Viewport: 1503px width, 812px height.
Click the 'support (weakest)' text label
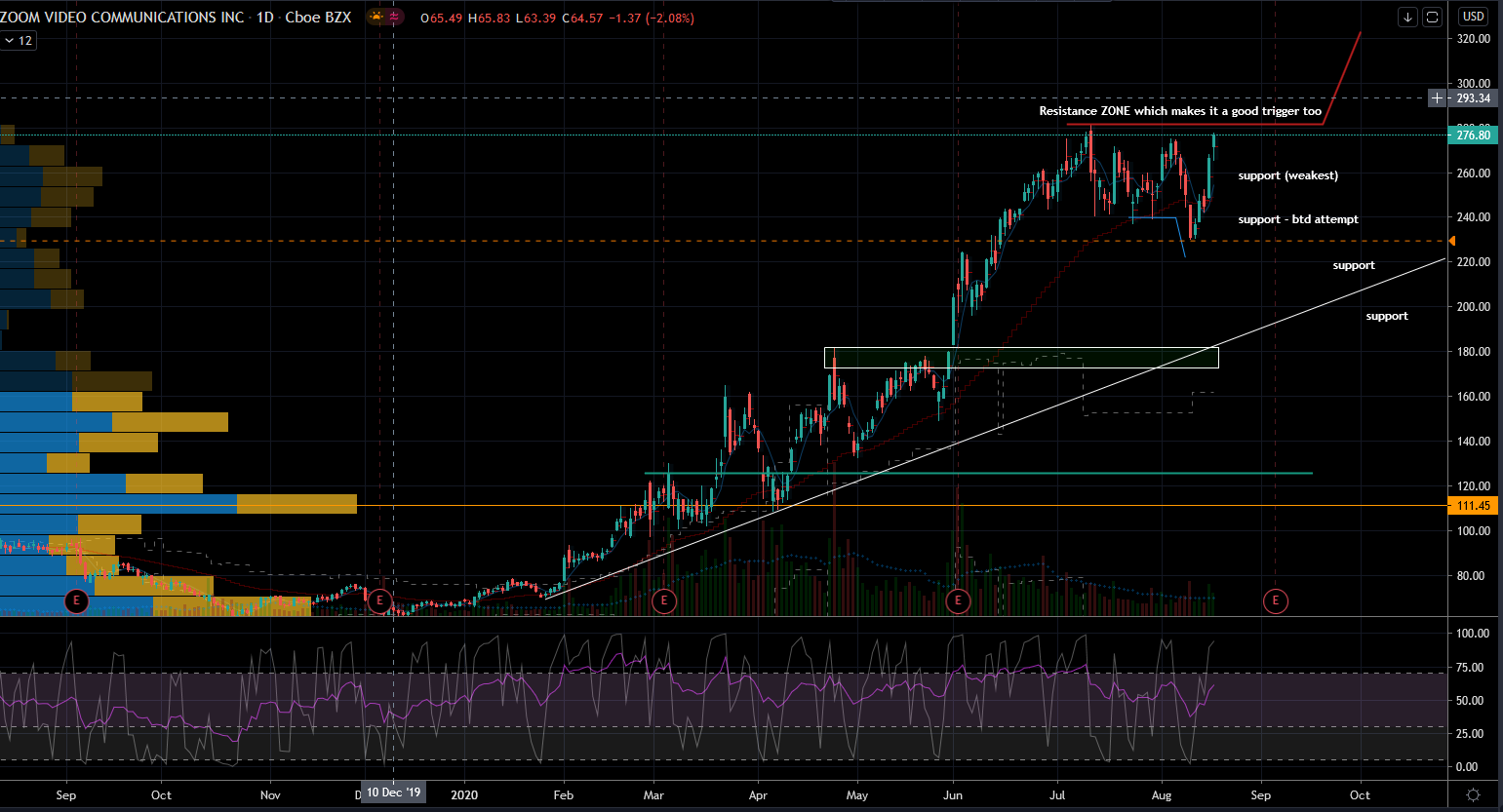(x=1287, y=175)
